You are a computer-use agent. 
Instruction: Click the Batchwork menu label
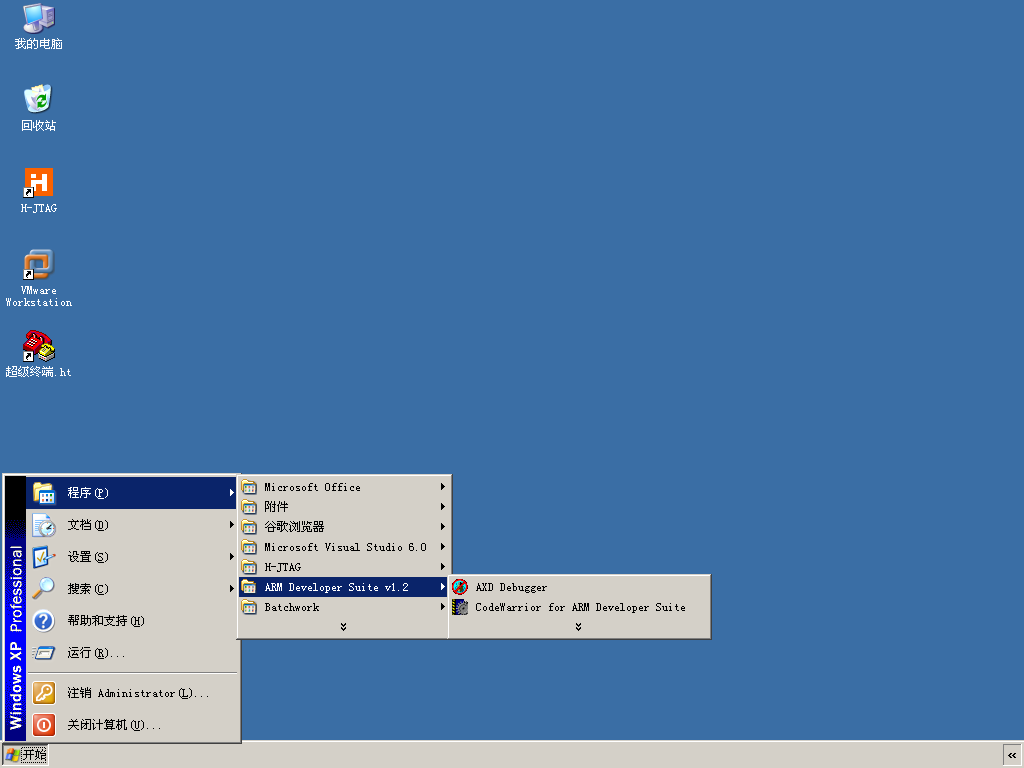tap(292, 607)
